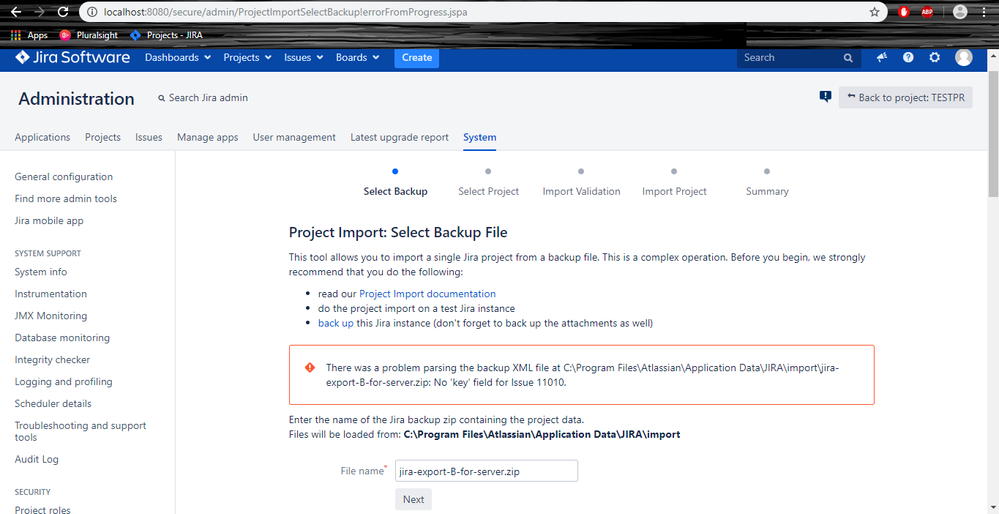Open Chrome's three-dot menu

pos(984,12)
